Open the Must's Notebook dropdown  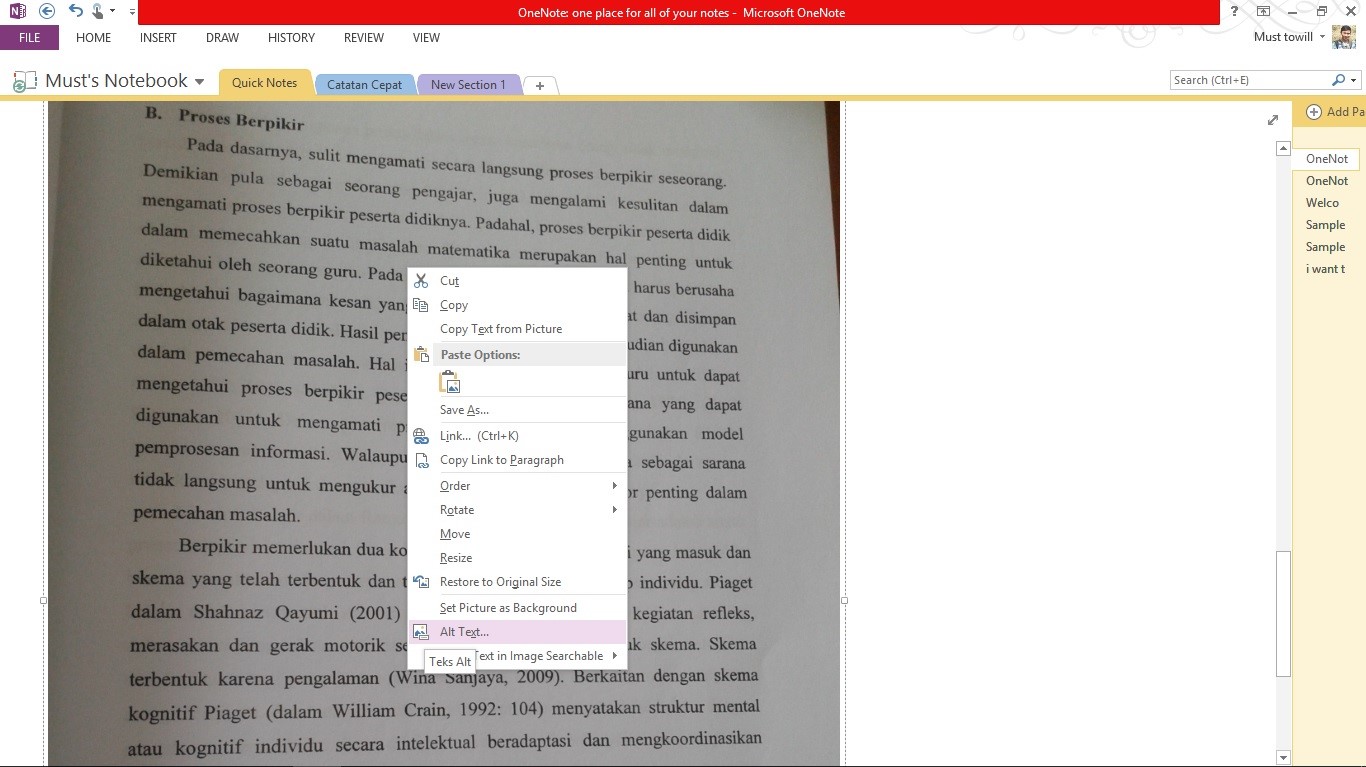pos(198,81)
